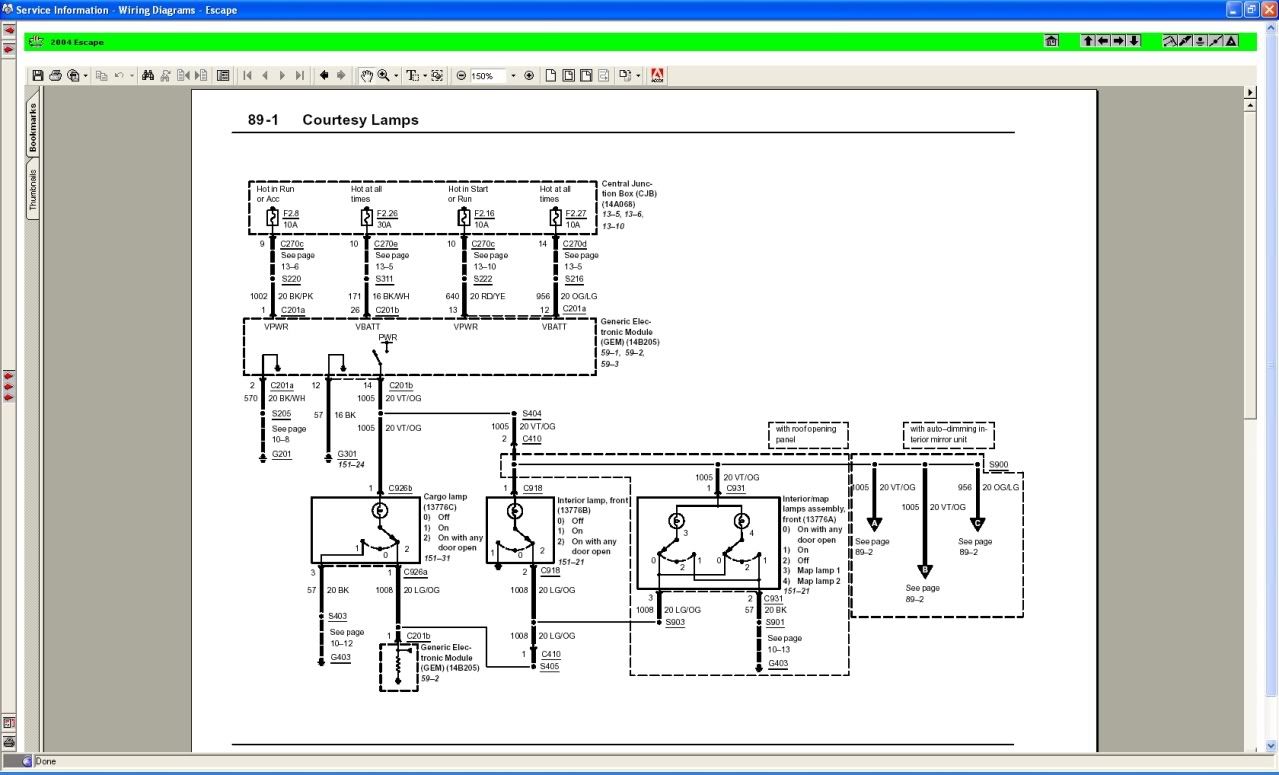Click the up arrow in green bar
Image resolution: width=1279 pixels, height=775 pixels.
click(x=1087, y=41)
